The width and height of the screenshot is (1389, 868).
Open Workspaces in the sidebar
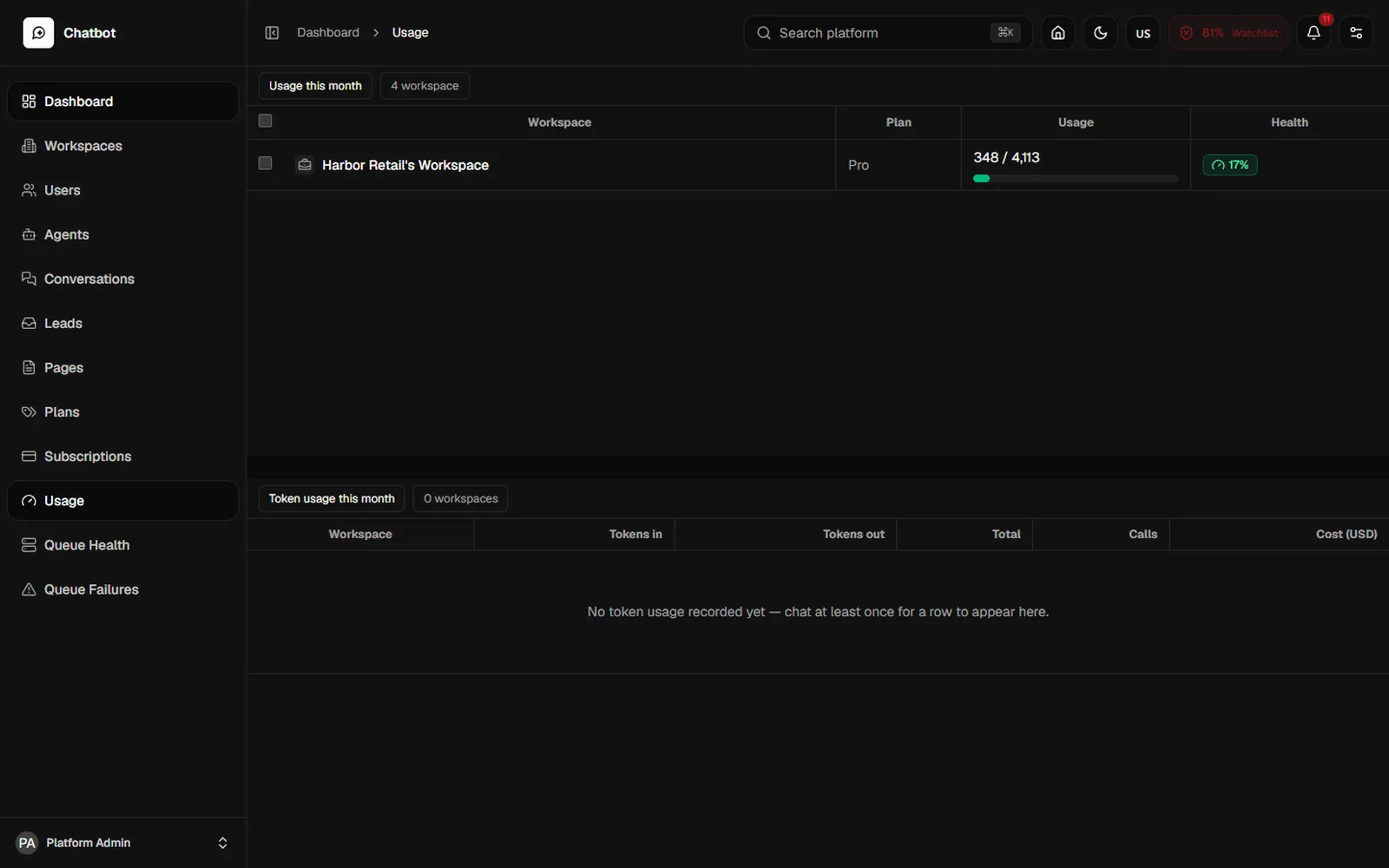click(122, 146)
